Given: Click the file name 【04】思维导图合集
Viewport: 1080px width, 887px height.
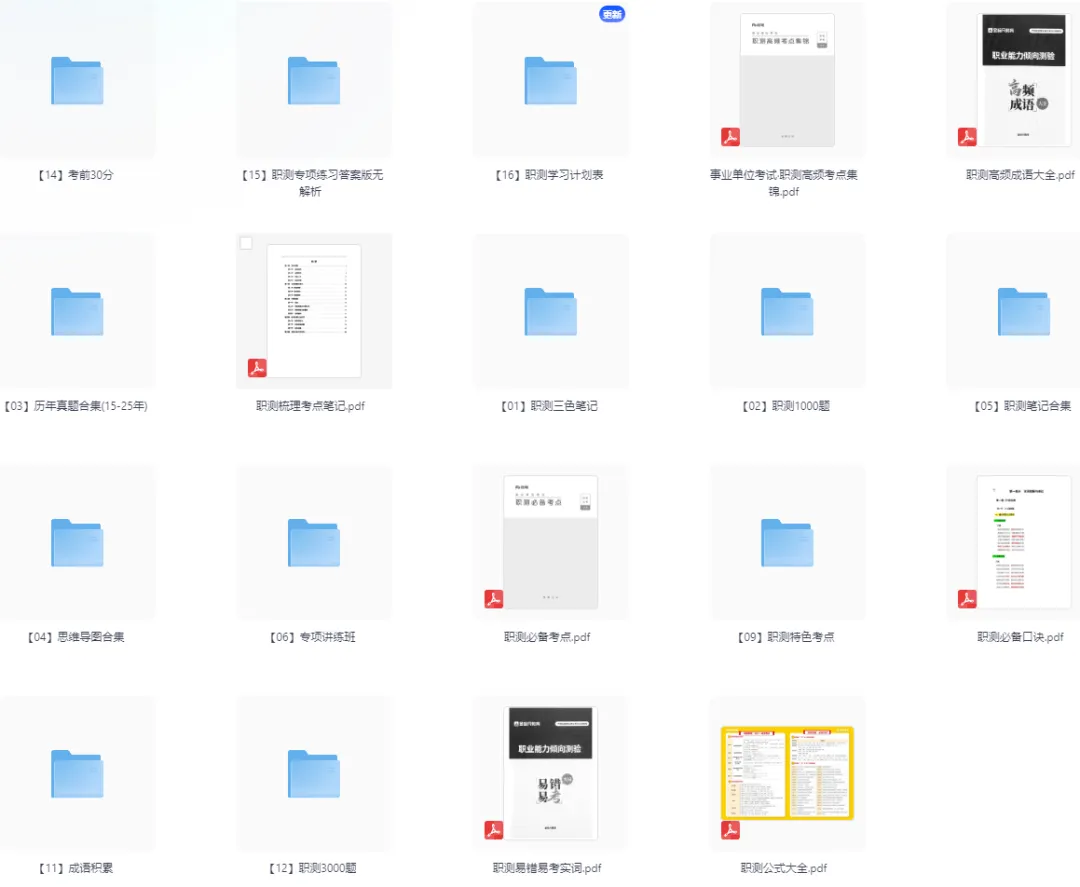Looking at the screenshot, I should 76,637.
